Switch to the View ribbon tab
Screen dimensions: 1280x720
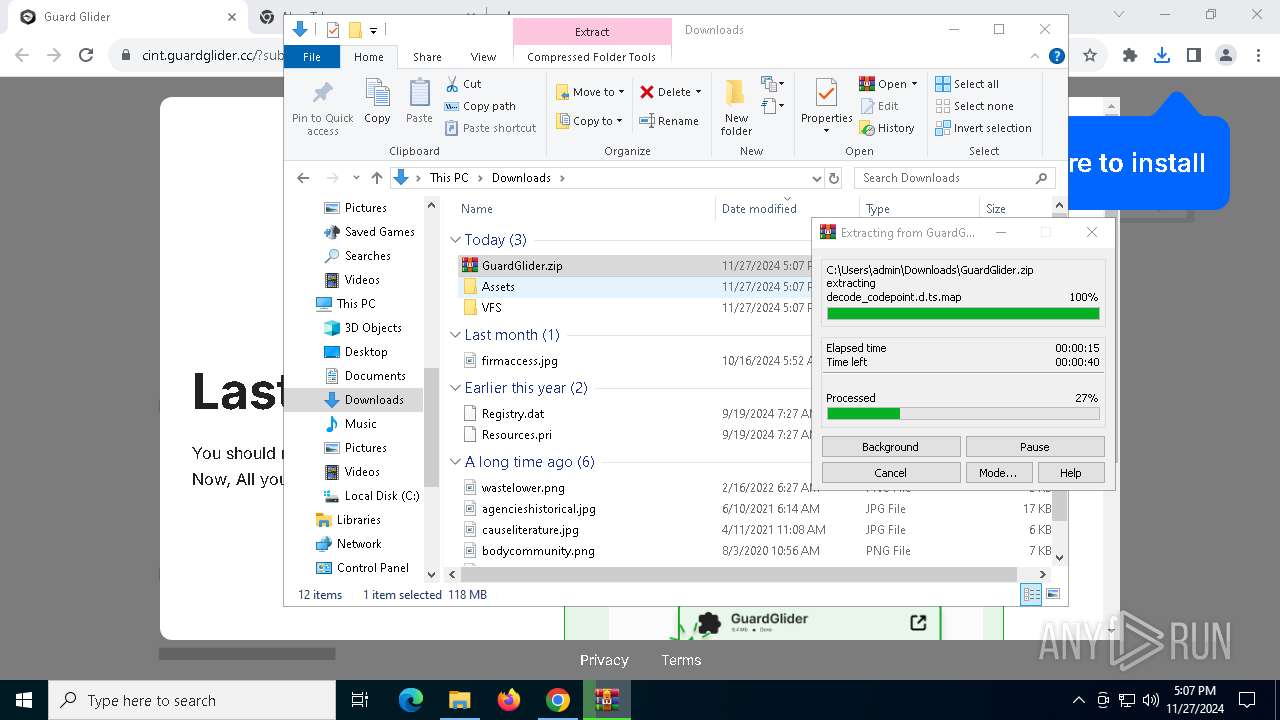(483, 57)
